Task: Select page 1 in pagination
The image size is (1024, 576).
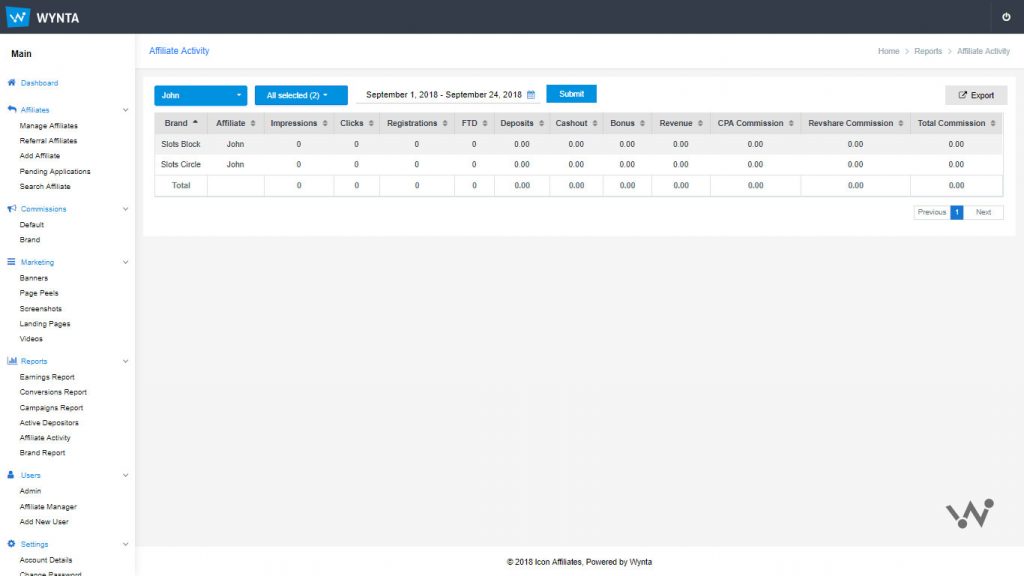Action: click(x=956, y=212)
